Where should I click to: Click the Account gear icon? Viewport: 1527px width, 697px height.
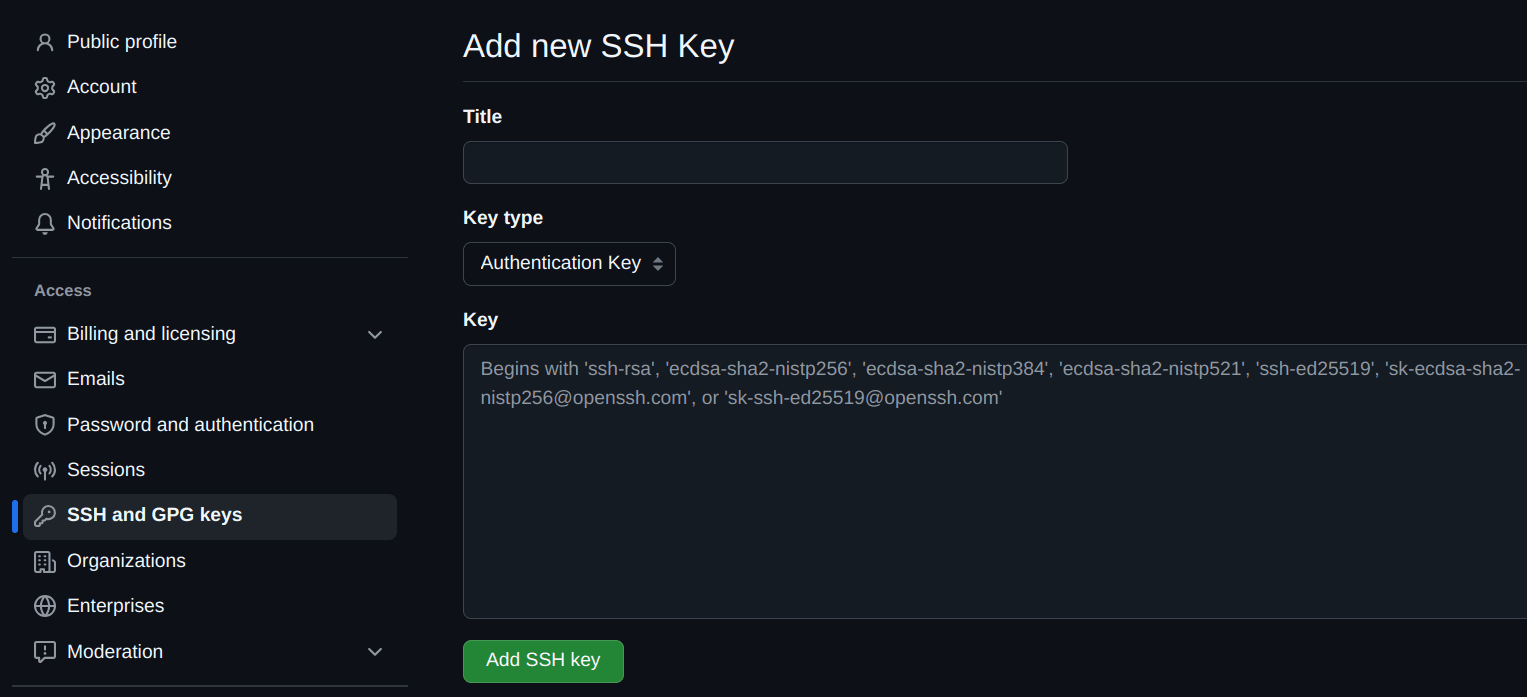pos(44,88)
